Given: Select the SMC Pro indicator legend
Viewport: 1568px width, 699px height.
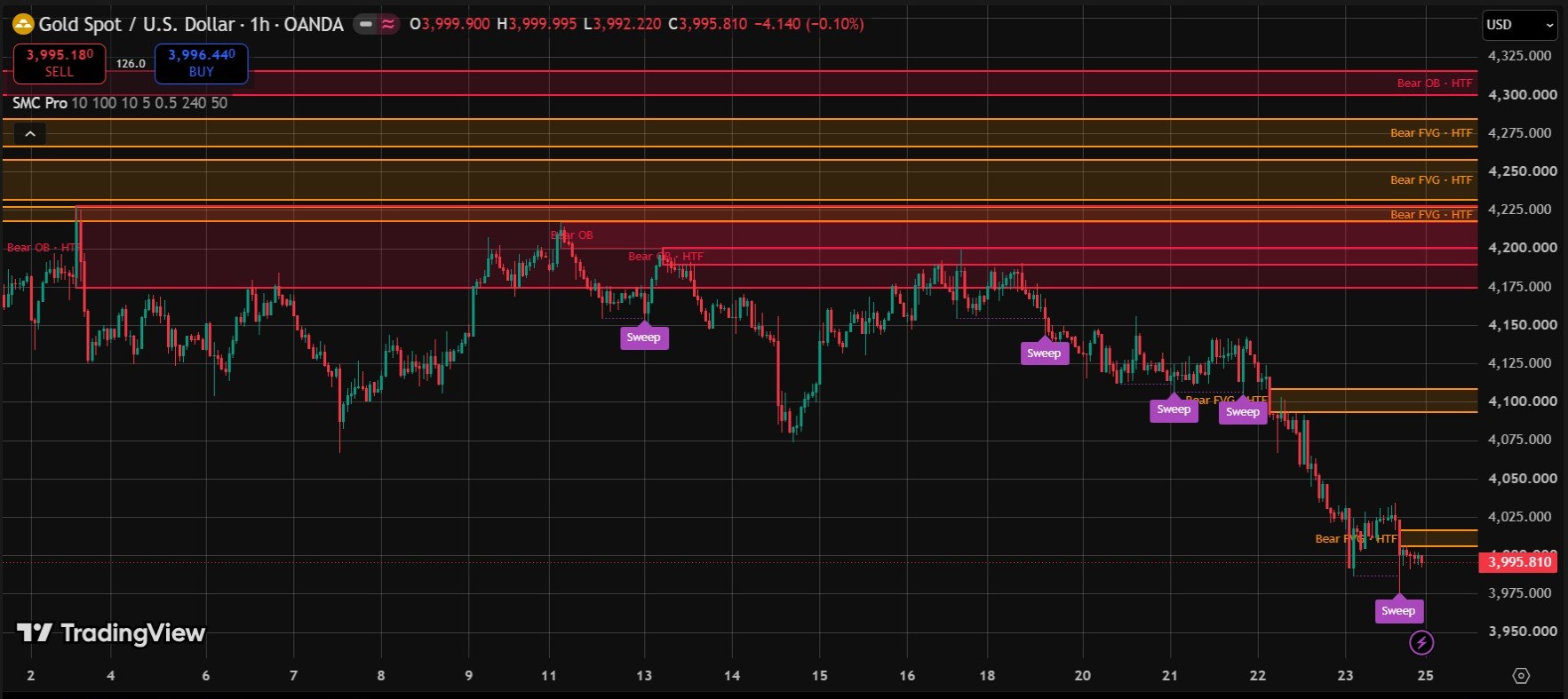Looking at the screenshot, I should coord(120,103).
